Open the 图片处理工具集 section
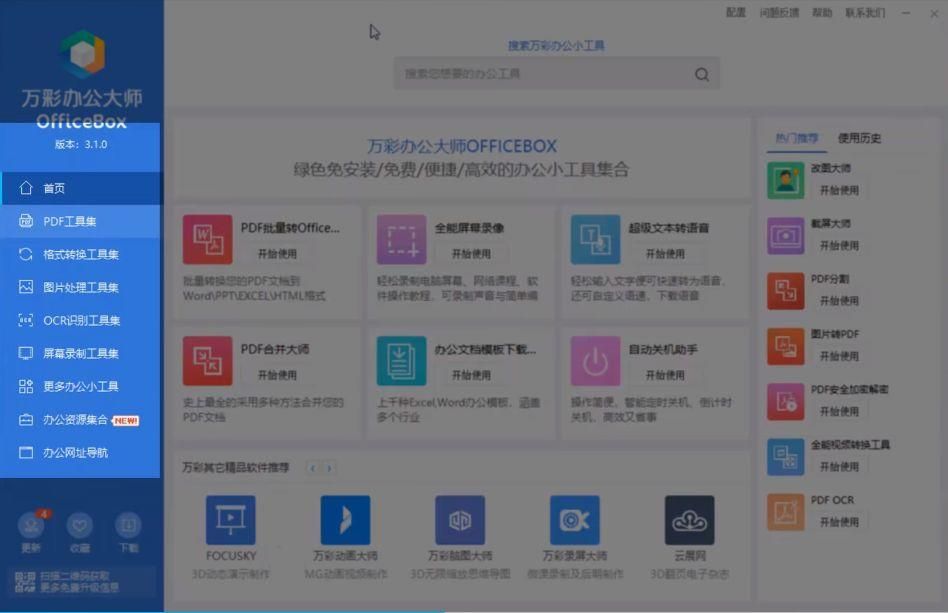 (82, 287)
